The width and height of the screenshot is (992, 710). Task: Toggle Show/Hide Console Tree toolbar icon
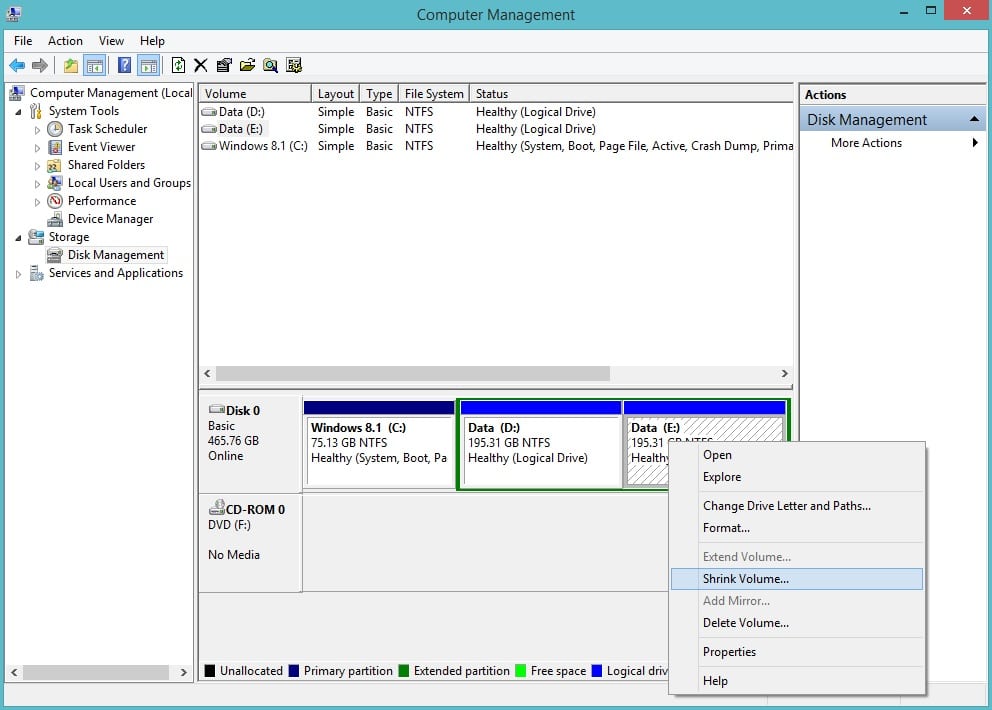point(95,65)
